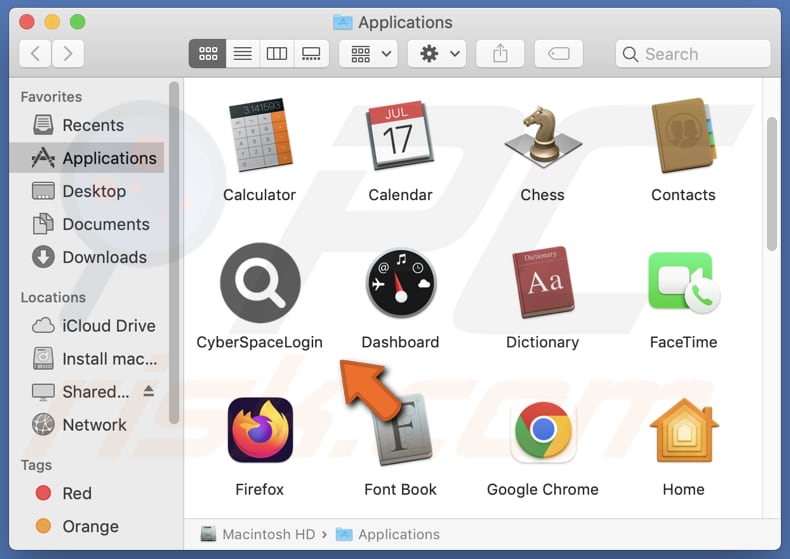Click the Favorites section header

(51, 97)
